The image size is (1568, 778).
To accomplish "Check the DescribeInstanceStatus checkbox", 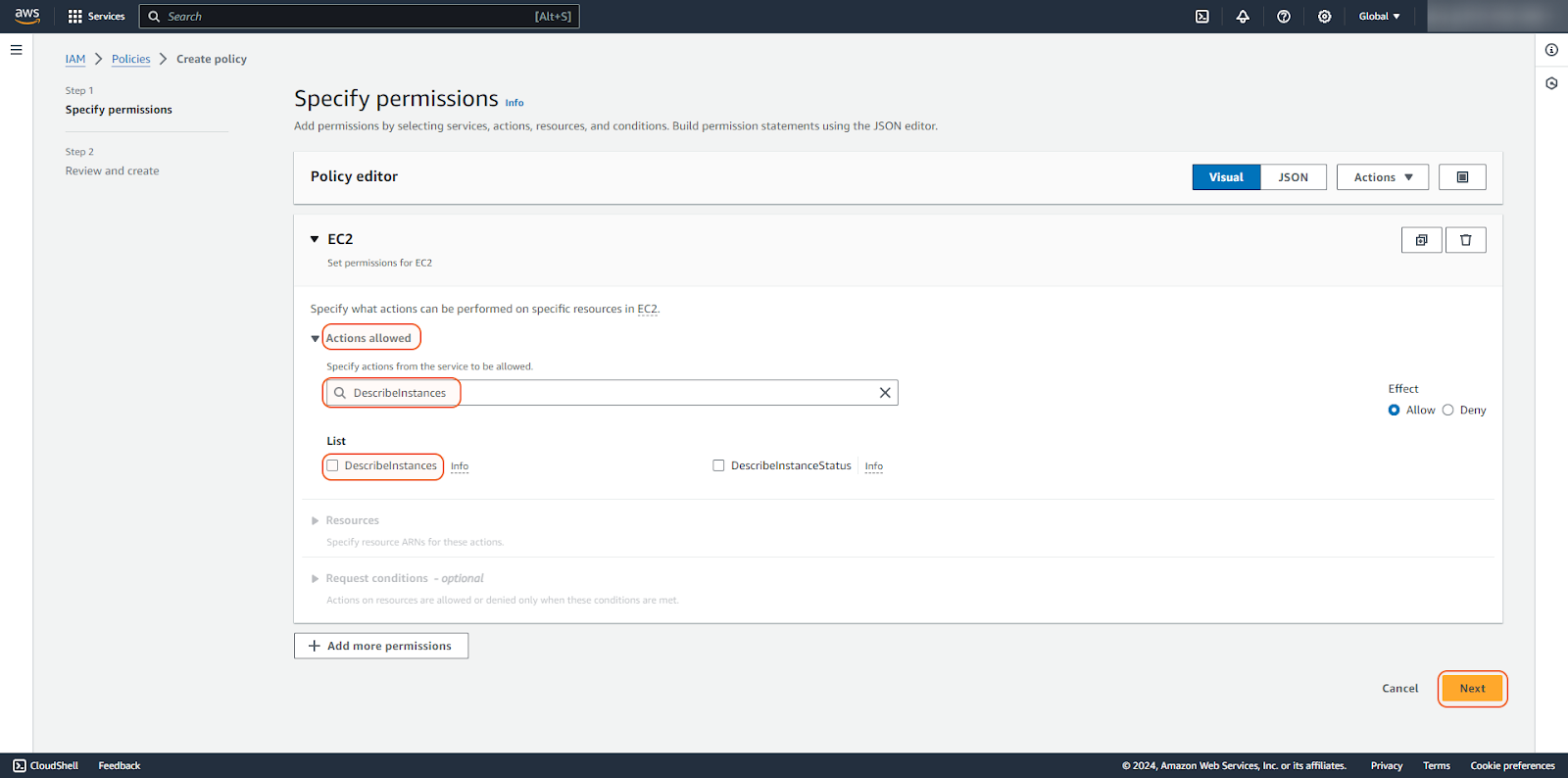I will (718, 465).
